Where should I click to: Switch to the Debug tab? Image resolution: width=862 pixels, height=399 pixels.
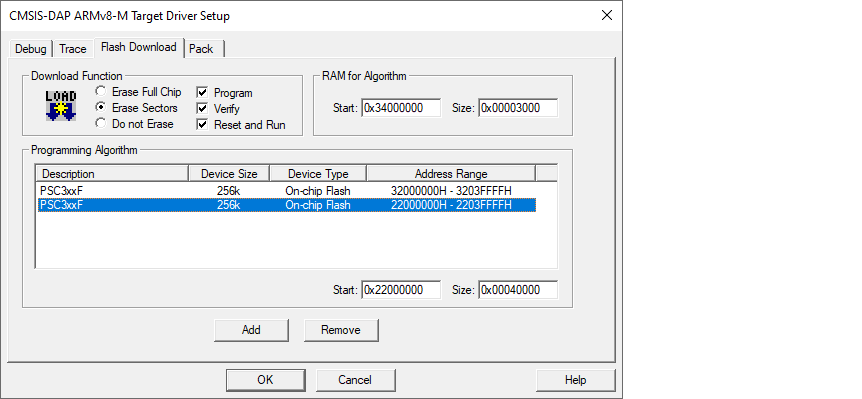pos(31,48)
